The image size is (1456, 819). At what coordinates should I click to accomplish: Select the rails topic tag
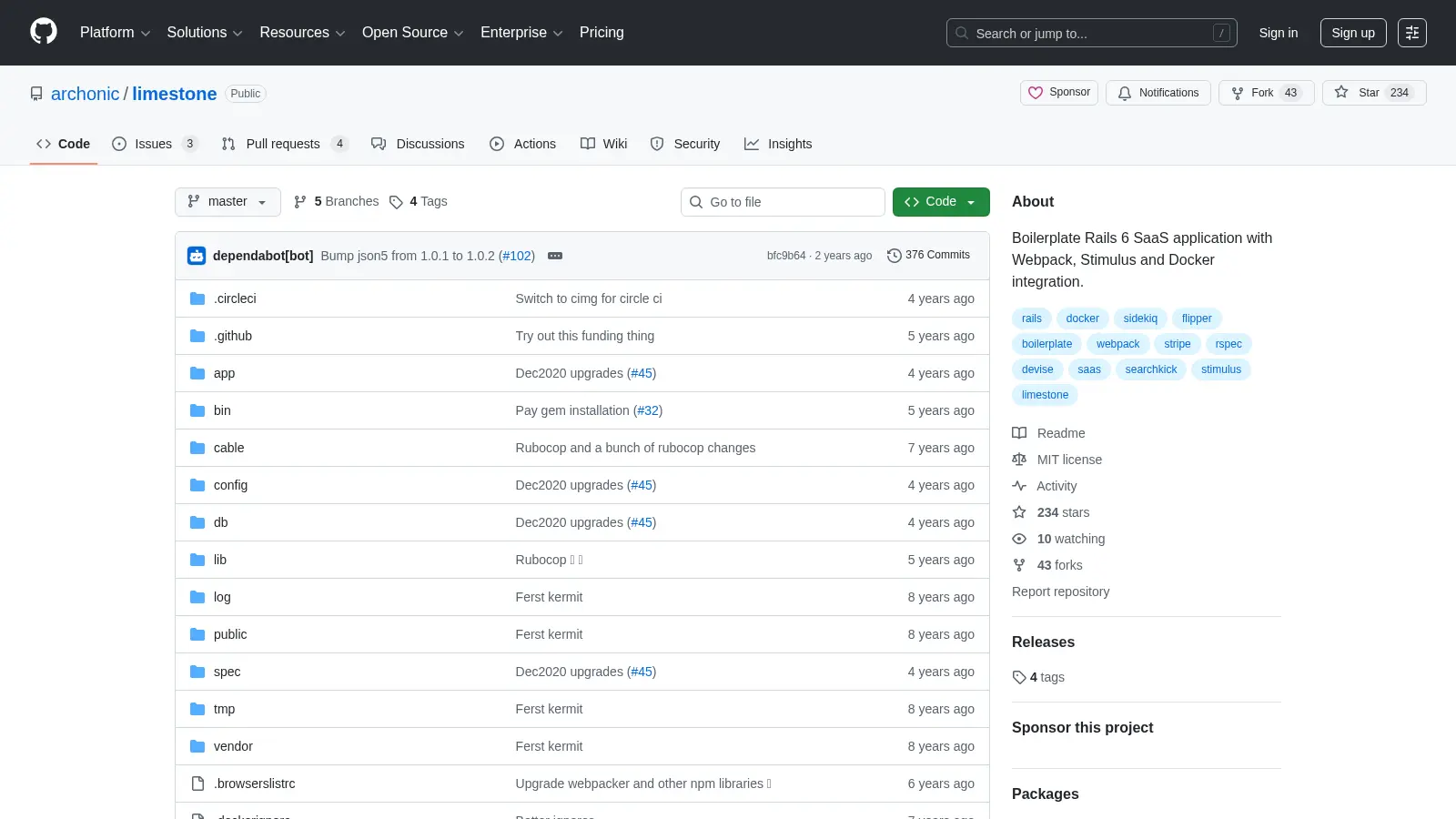pos(1031,318)
